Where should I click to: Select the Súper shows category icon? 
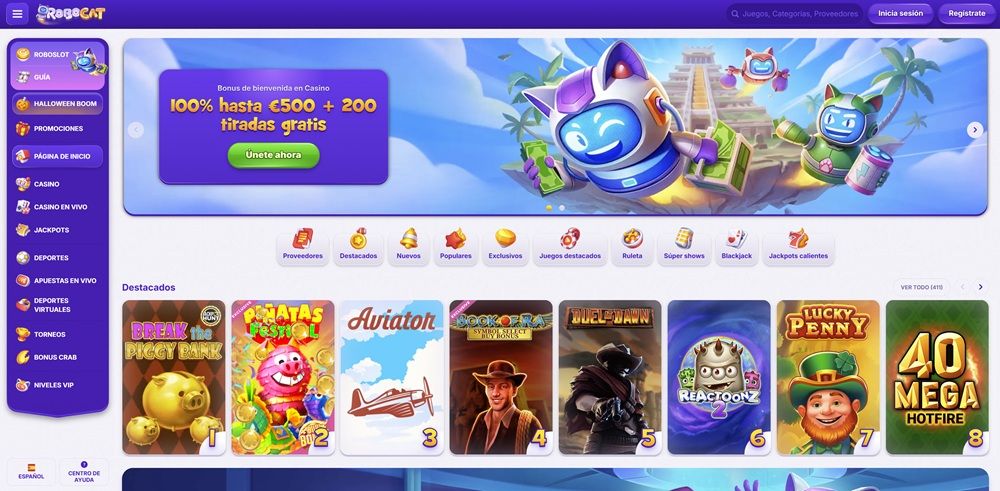coord(684,238)
